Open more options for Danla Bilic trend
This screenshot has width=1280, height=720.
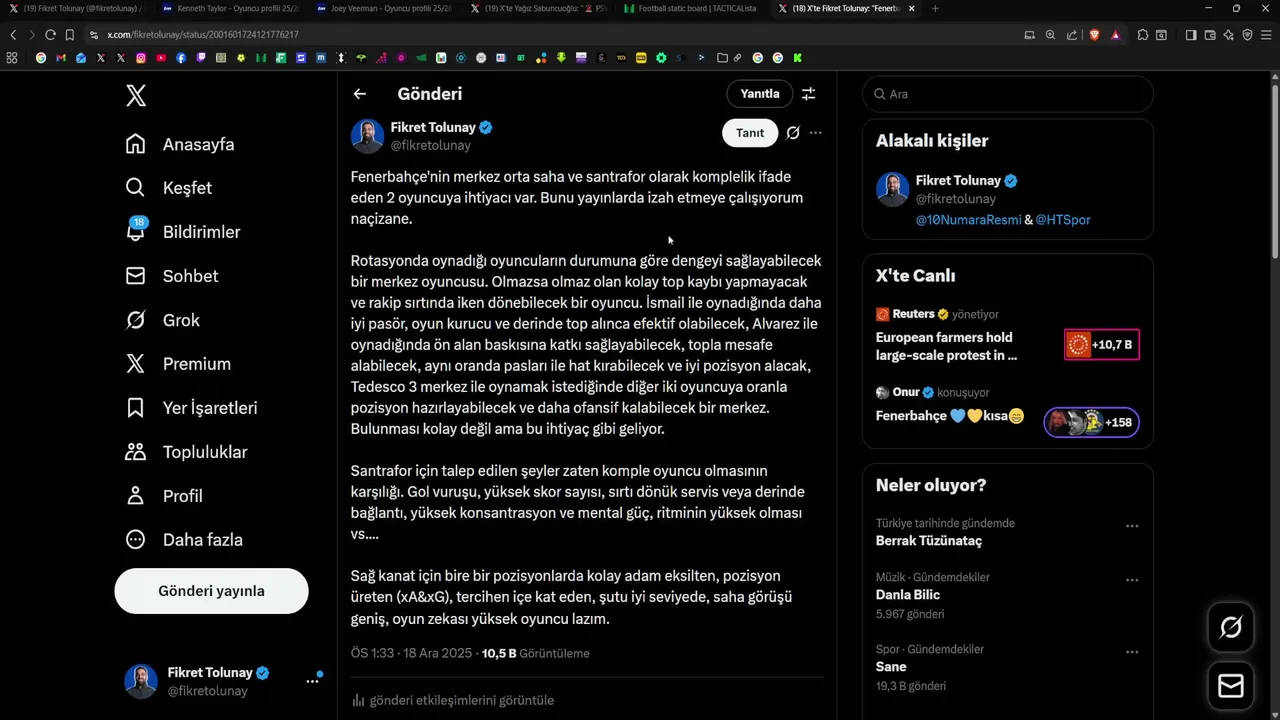tap(1132, 579)
